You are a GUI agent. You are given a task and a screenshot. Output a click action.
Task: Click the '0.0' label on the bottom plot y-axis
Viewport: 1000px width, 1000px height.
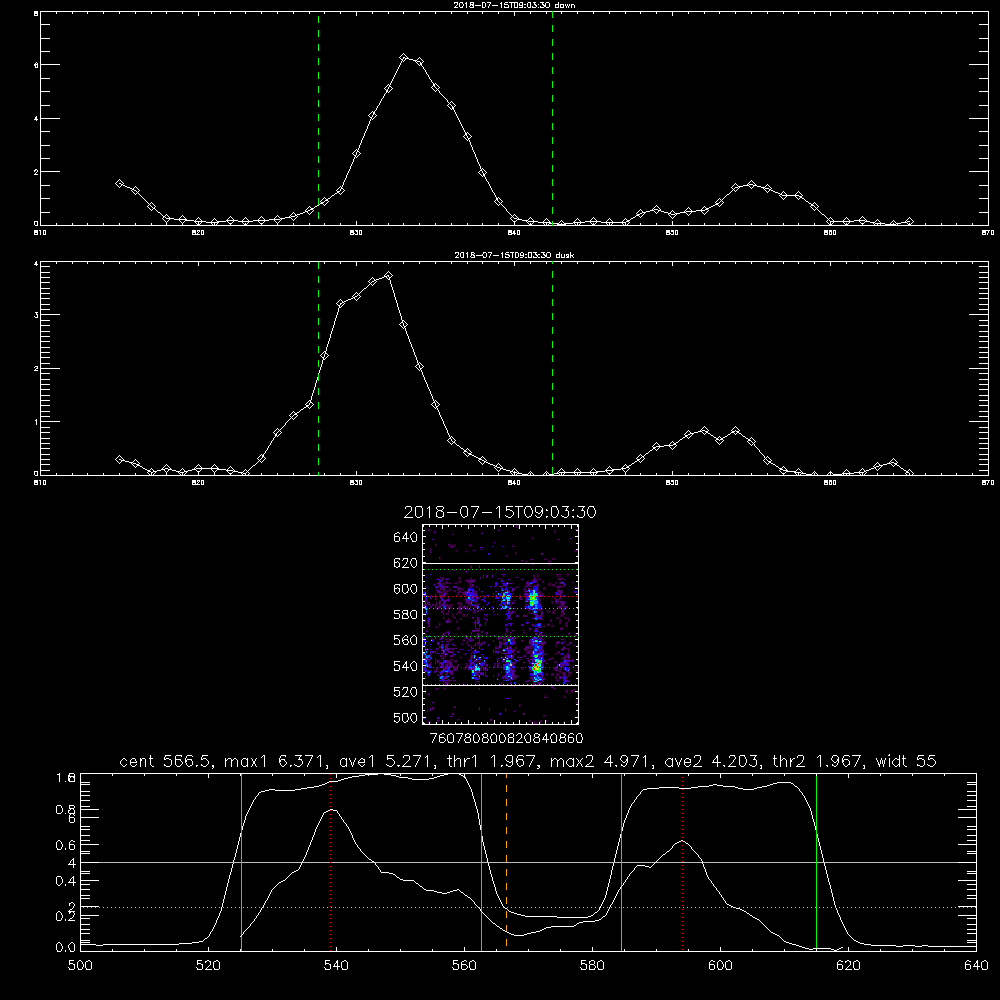(x=66, y=948)
